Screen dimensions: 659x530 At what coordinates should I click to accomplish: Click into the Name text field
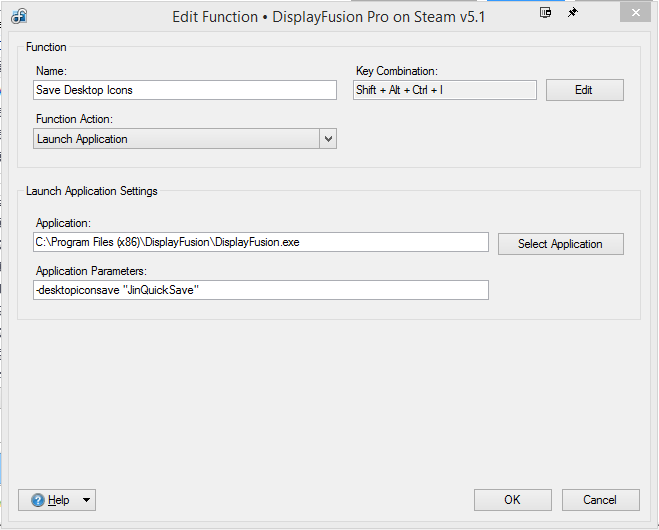click(x=185, y=90)
